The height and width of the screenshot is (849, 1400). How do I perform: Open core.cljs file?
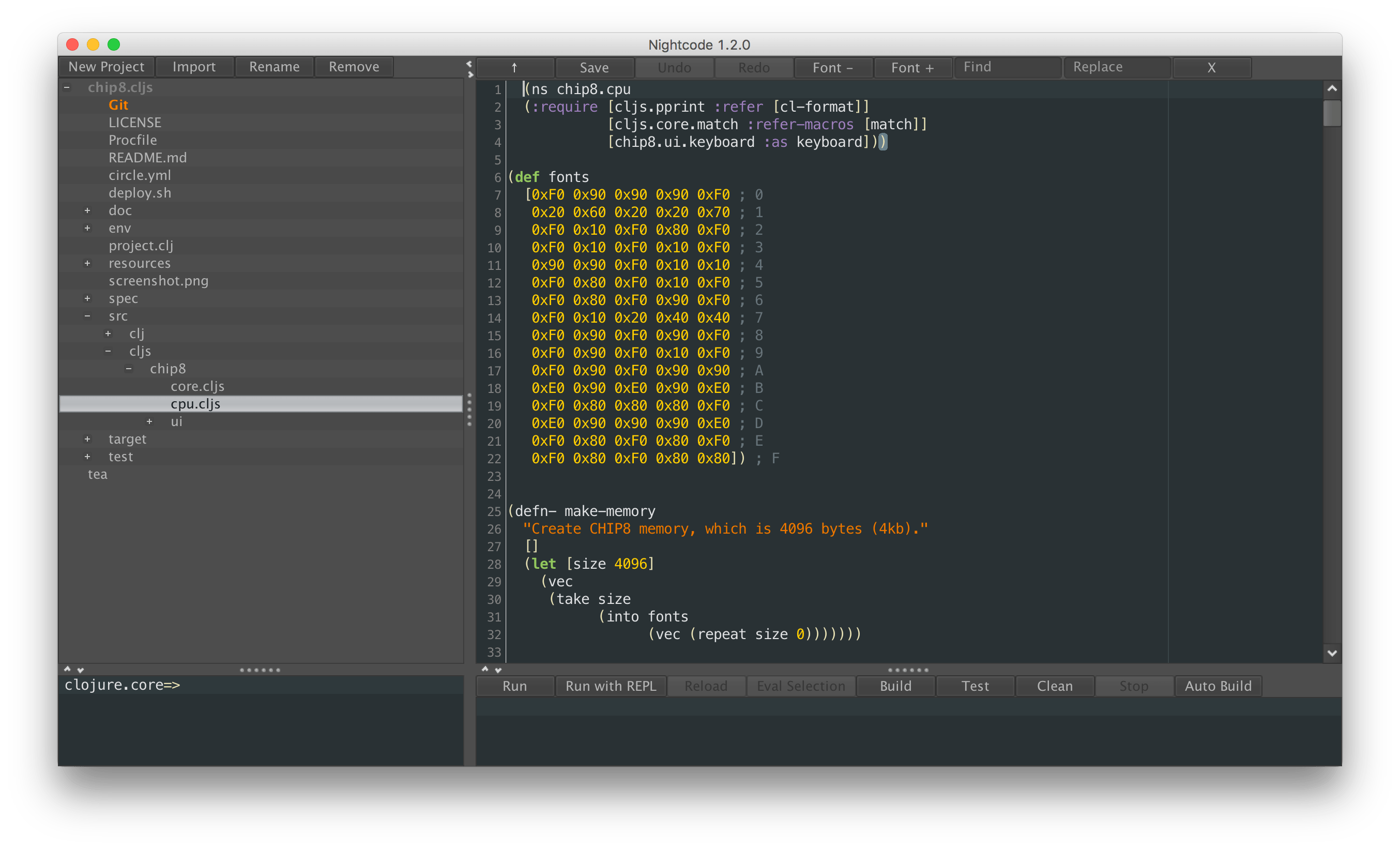[x=197, y=387]
